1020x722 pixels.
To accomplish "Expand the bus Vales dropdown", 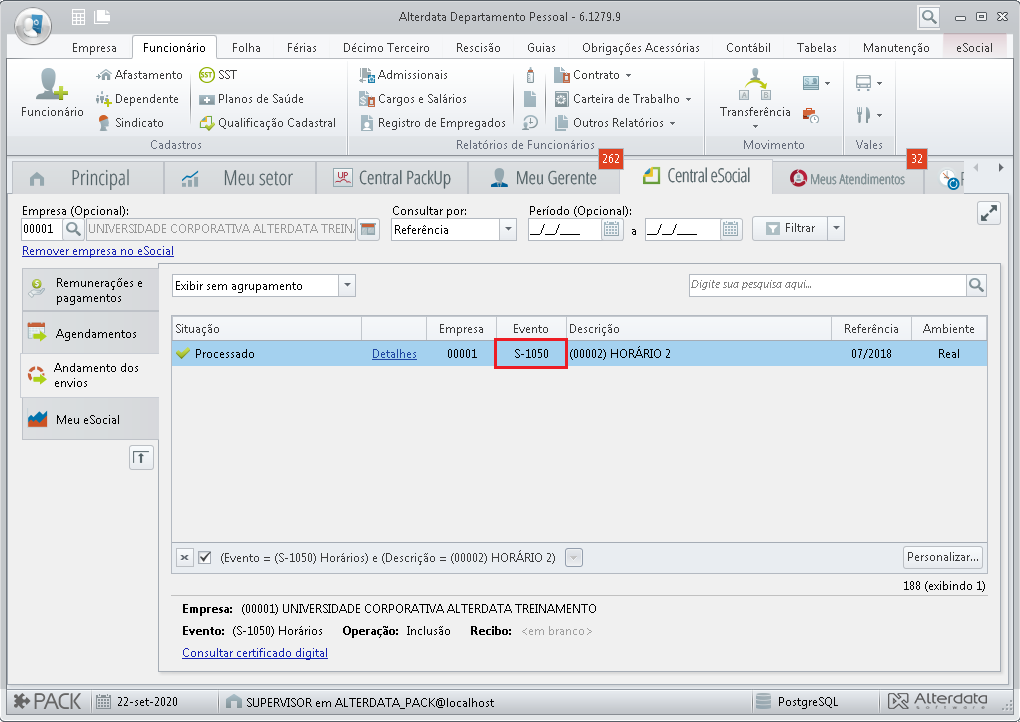I will tap(879, 83).
